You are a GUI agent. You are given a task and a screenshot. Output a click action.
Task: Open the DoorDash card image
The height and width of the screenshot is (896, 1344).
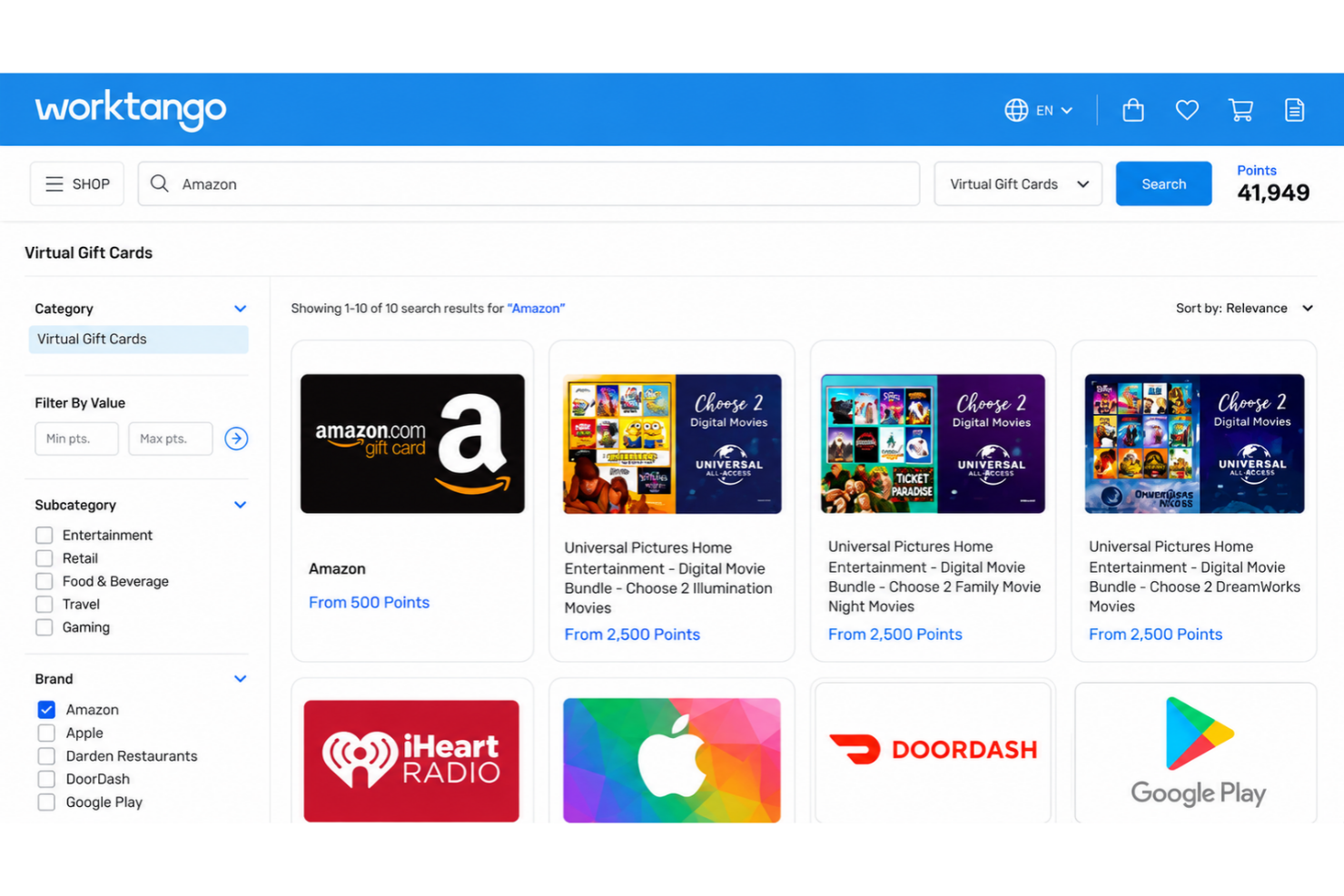tap(933, 753)
